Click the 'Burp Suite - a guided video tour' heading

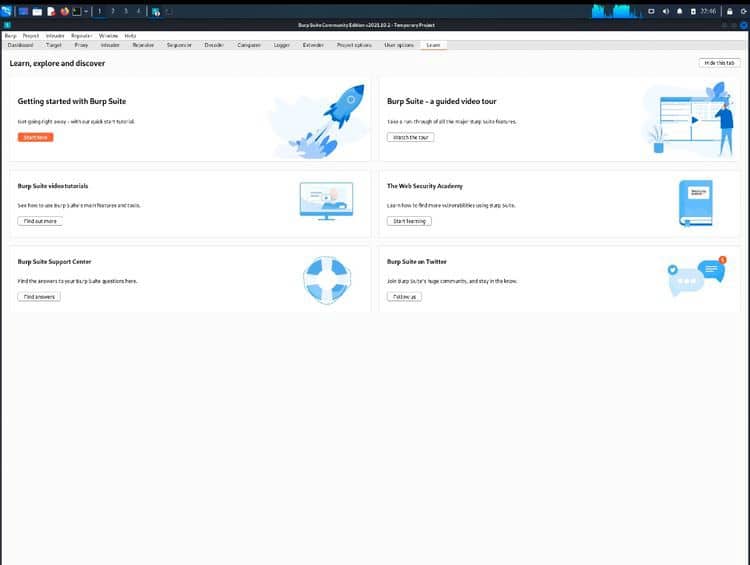[x=441, y=101]
